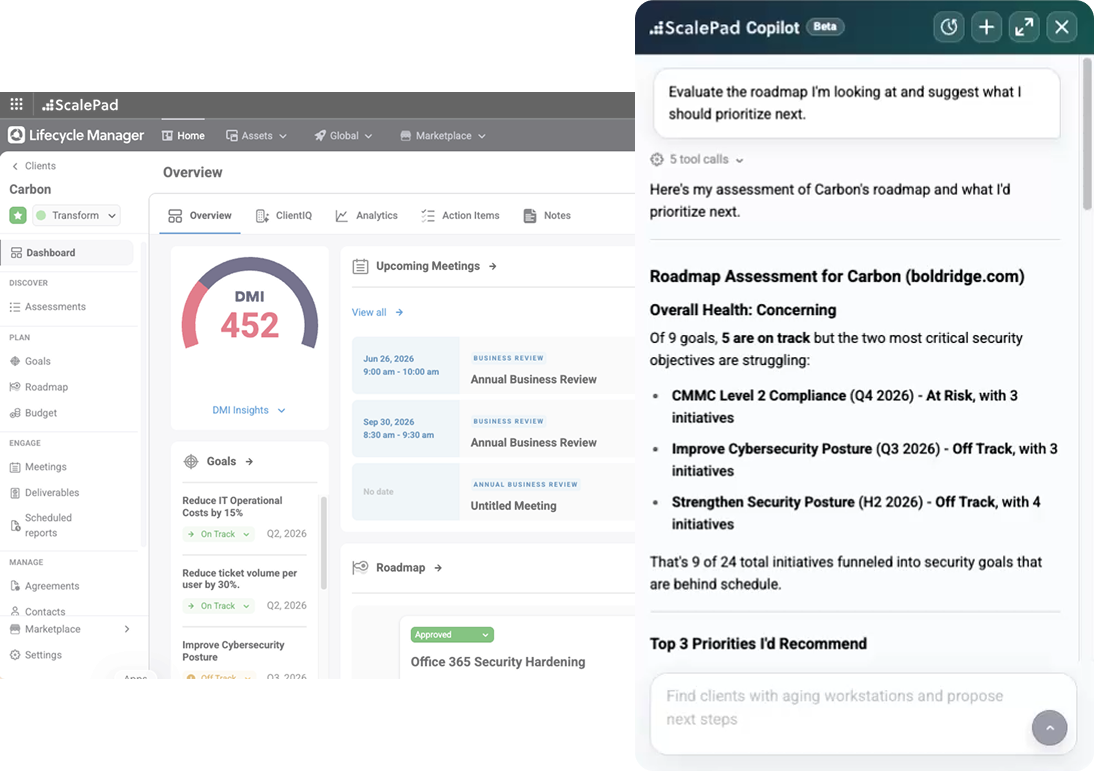Click the Upcoming Meetings calendar icon
This screenshot has width=1094, height=771.
coord(360,267)
